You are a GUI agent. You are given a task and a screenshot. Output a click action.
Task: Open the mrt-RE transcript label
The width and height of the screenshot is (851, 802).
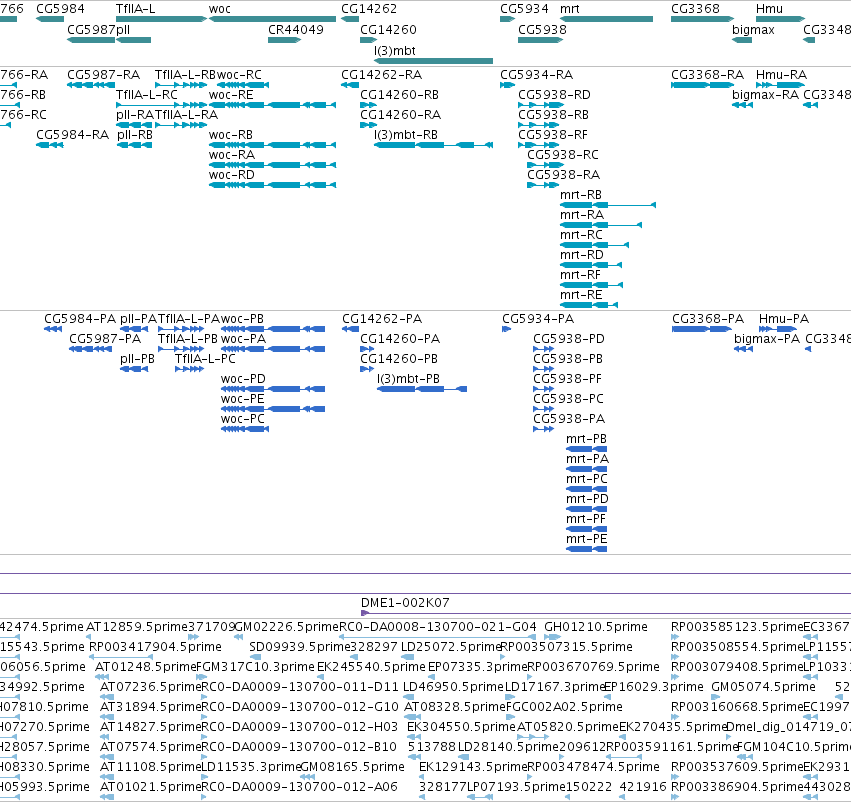[x=581, y=295]
